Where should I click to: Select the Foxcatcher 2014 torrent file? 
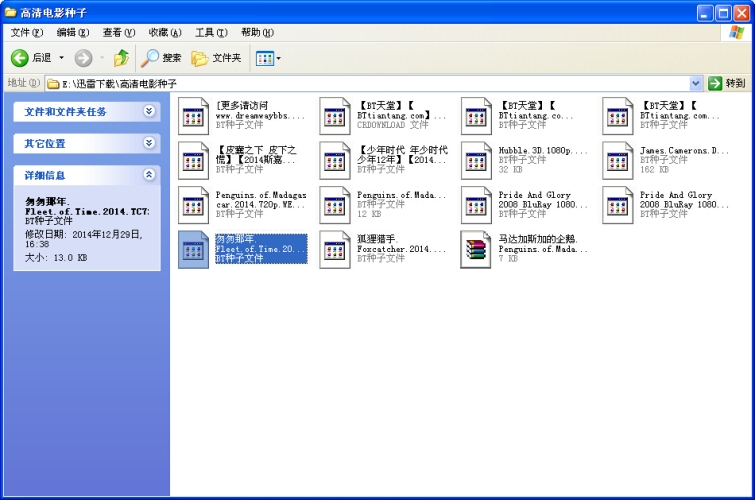tap(383, 250)
